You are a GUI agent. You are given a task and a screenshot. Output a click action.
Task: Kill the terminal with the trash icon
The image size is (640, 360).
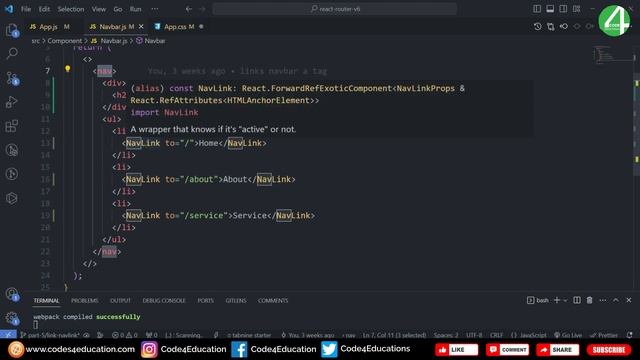coord(589,300)
